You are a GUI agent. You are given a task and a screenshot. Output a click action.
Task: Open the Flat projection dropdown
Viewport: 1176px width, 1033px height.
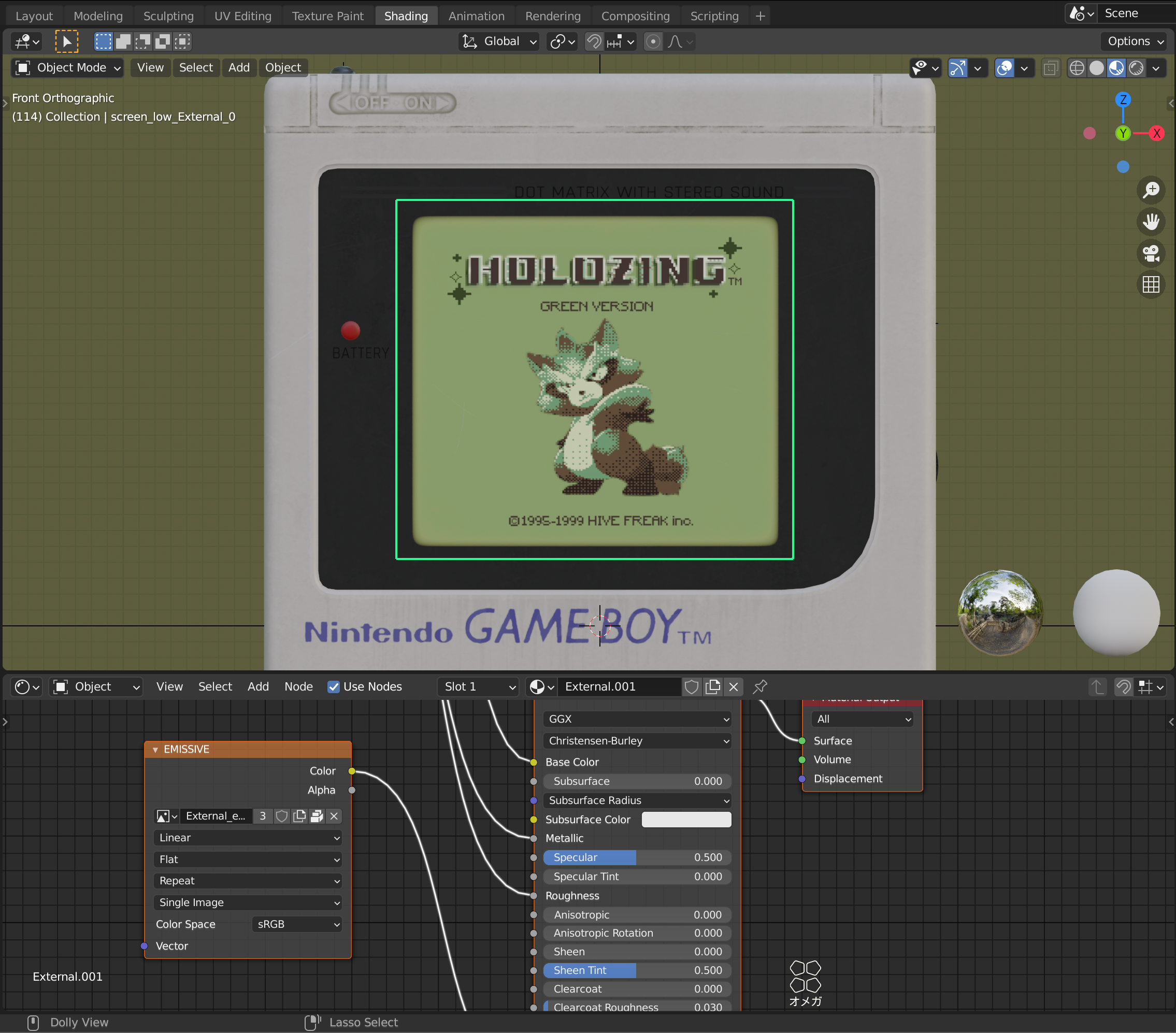click(248, 860)
